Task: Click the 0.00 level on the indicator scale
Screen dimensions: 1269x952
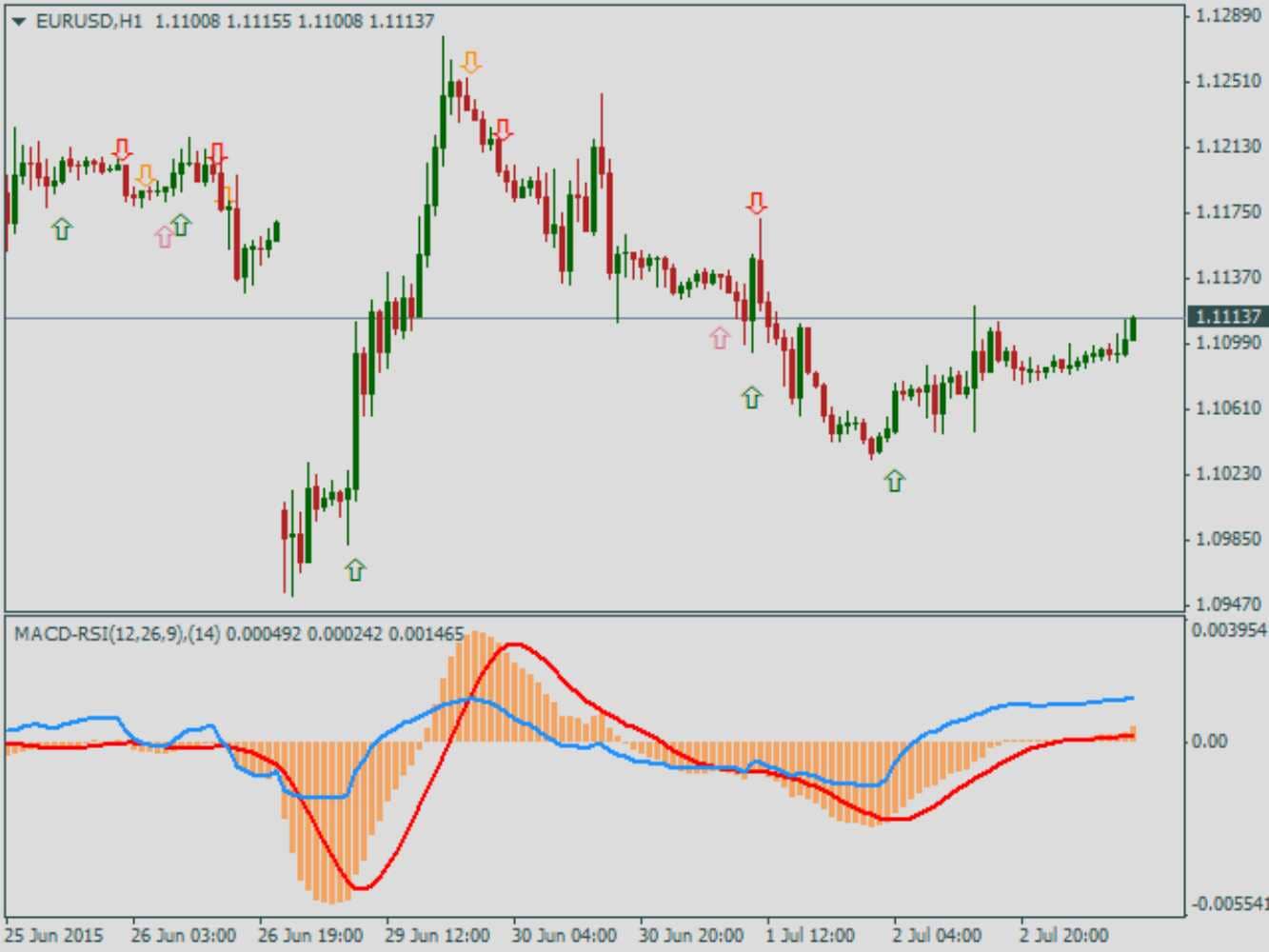Action: tap(1208, 741)
